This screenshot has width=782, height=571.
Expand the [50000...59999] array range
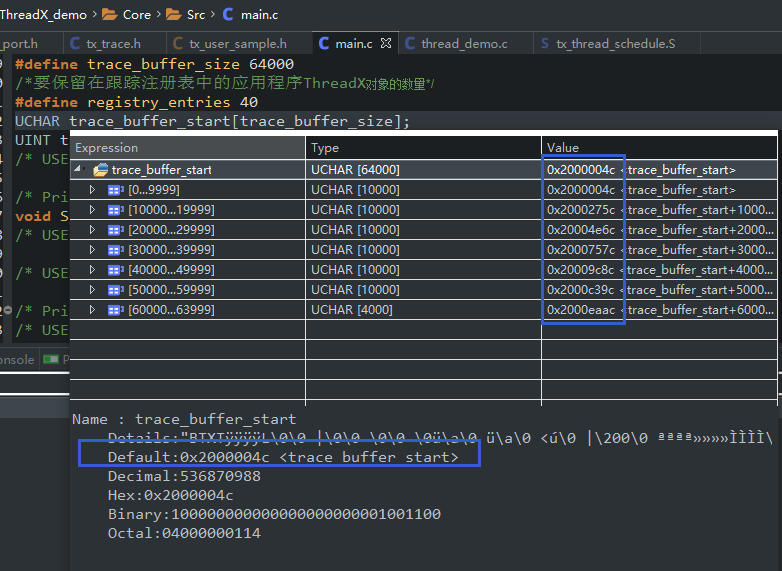(x=92, y=289)
